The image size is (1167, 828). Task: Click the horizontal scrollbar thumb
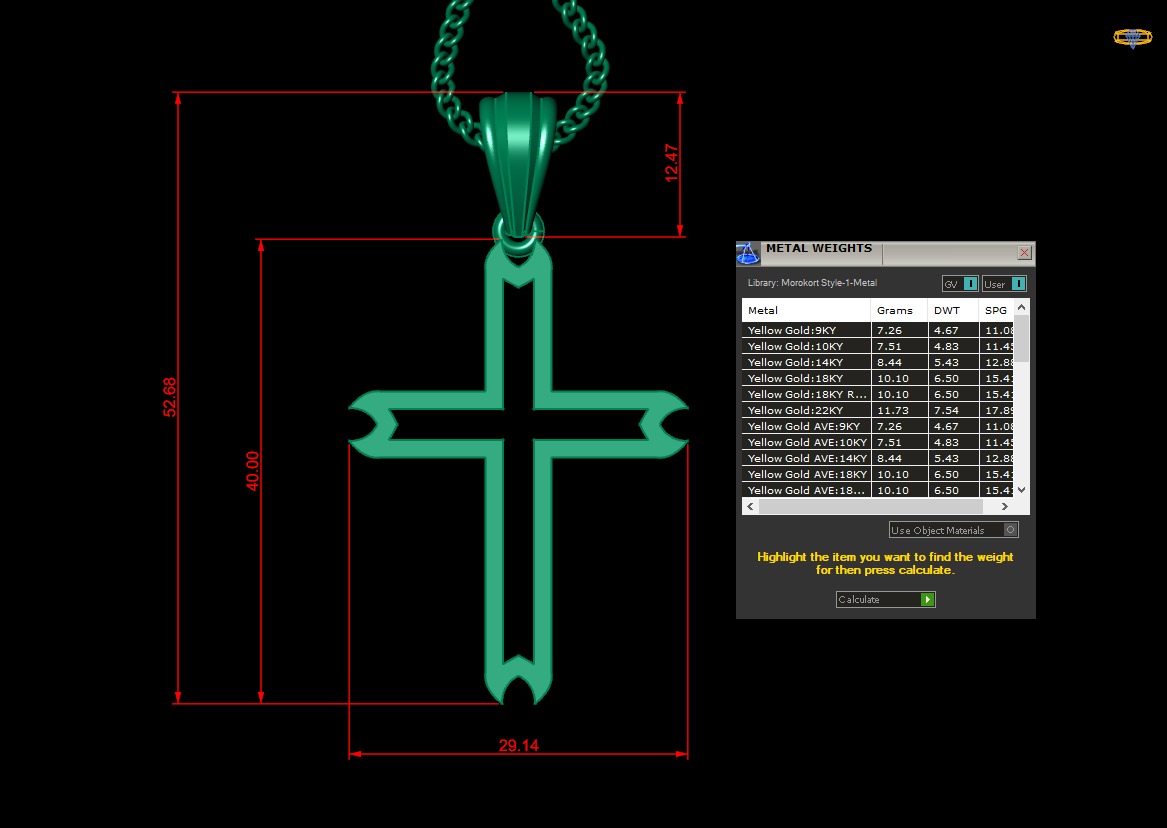click(871, 507)
